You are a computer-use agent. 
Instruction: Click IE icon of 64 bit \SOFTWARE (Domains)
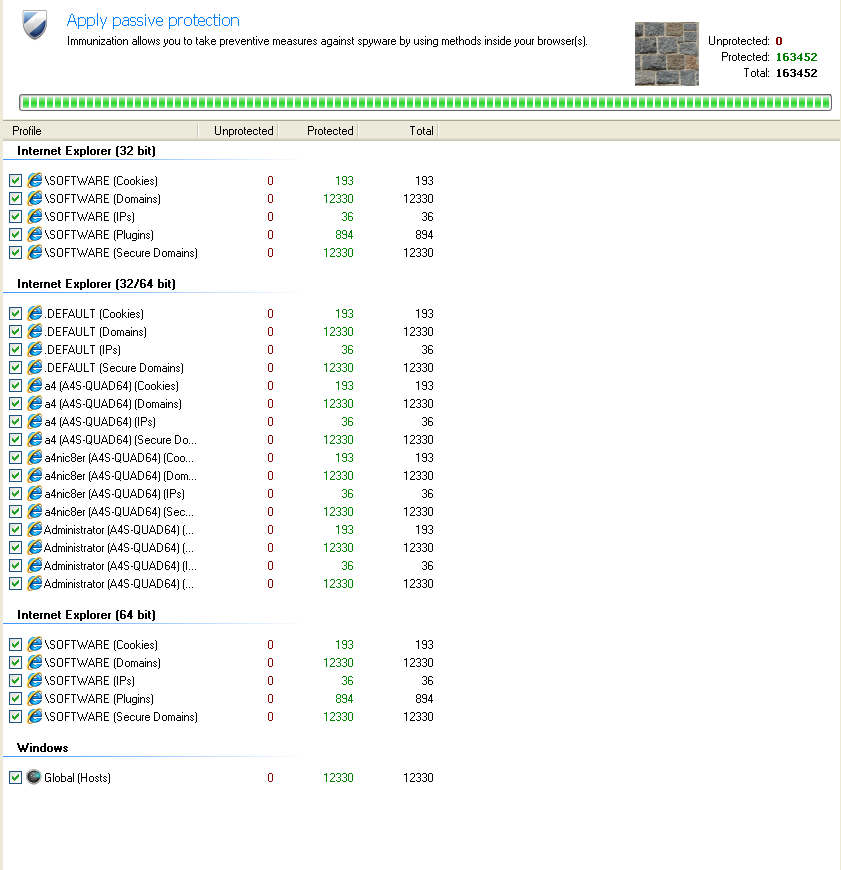click(35, 662)
